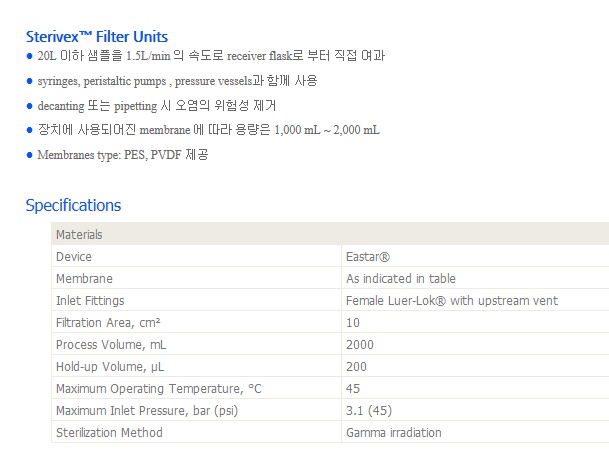The height and width of the screenshot is (471, 609).
Task: Click the Inlet Fittings label cell
Action: (x=196, y=300)
